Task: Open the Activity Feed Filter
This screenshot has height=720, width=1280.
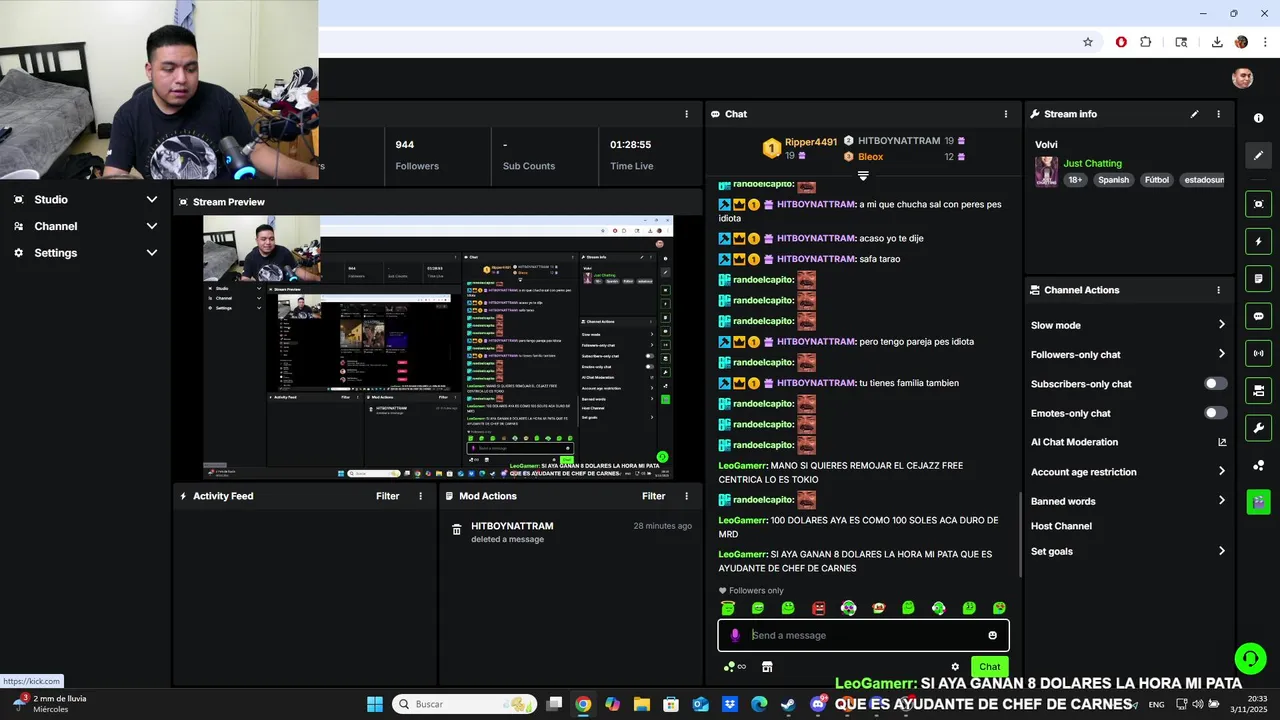Action: click(x=387, y=496)
